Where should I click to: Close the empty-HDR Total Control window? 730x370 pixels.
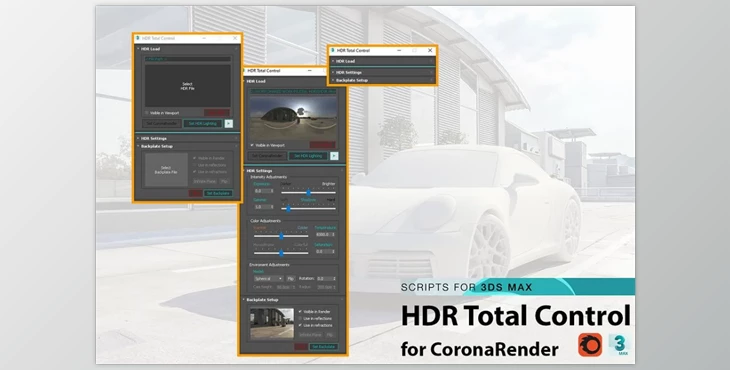[x=235, y=38]
